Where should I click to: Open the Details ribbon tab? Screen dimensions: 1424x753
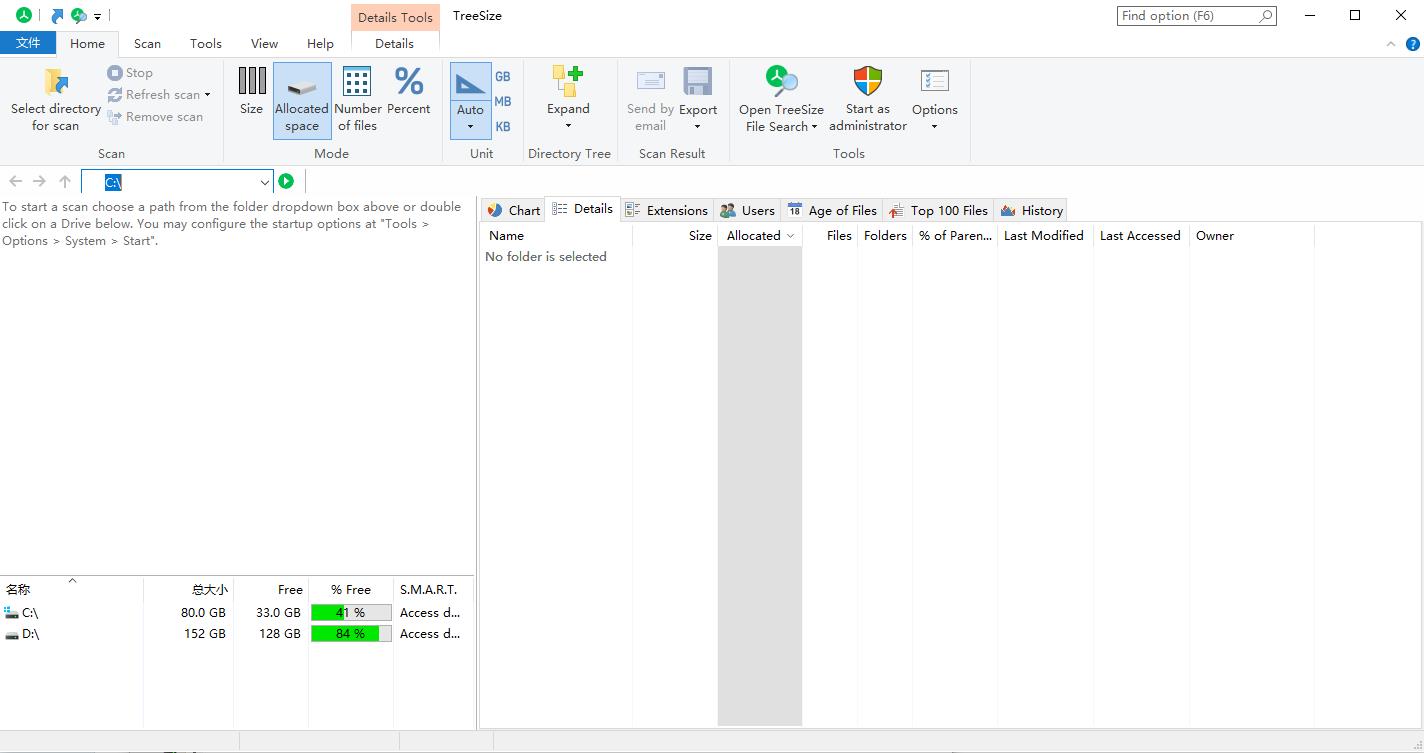[x=394, y=44]
